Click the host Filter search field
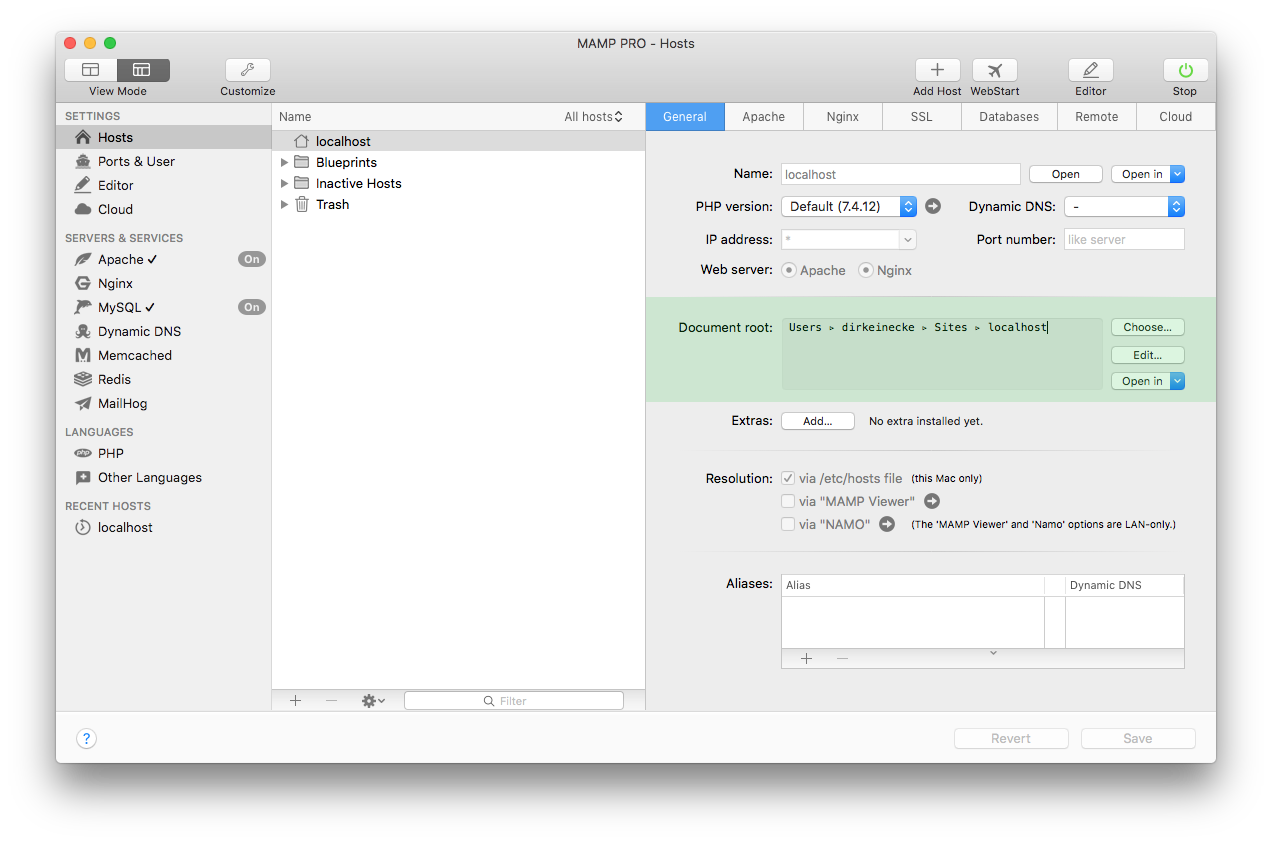 pos(513,700)
